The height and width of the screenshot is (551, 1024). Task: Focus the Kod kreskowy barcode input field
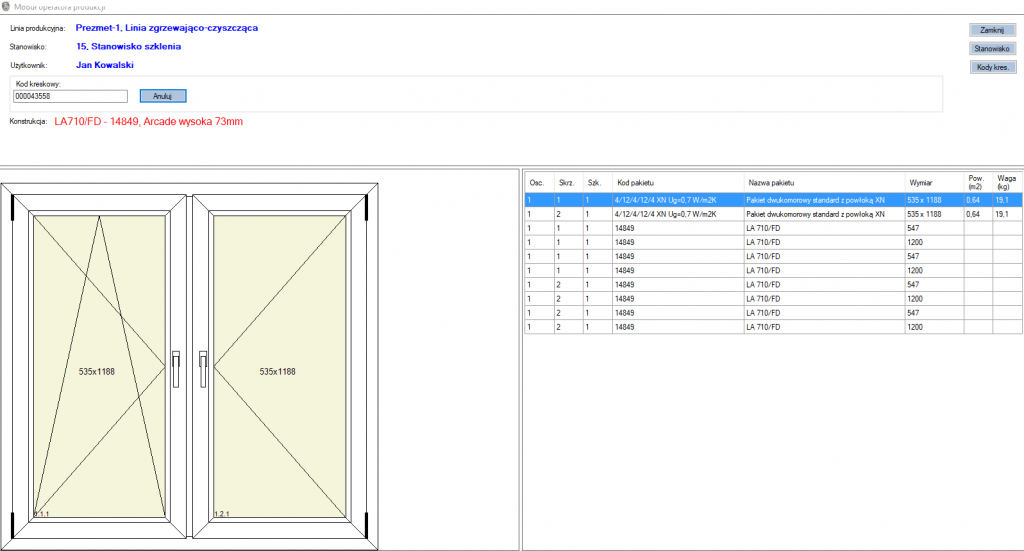coord(70,96)
